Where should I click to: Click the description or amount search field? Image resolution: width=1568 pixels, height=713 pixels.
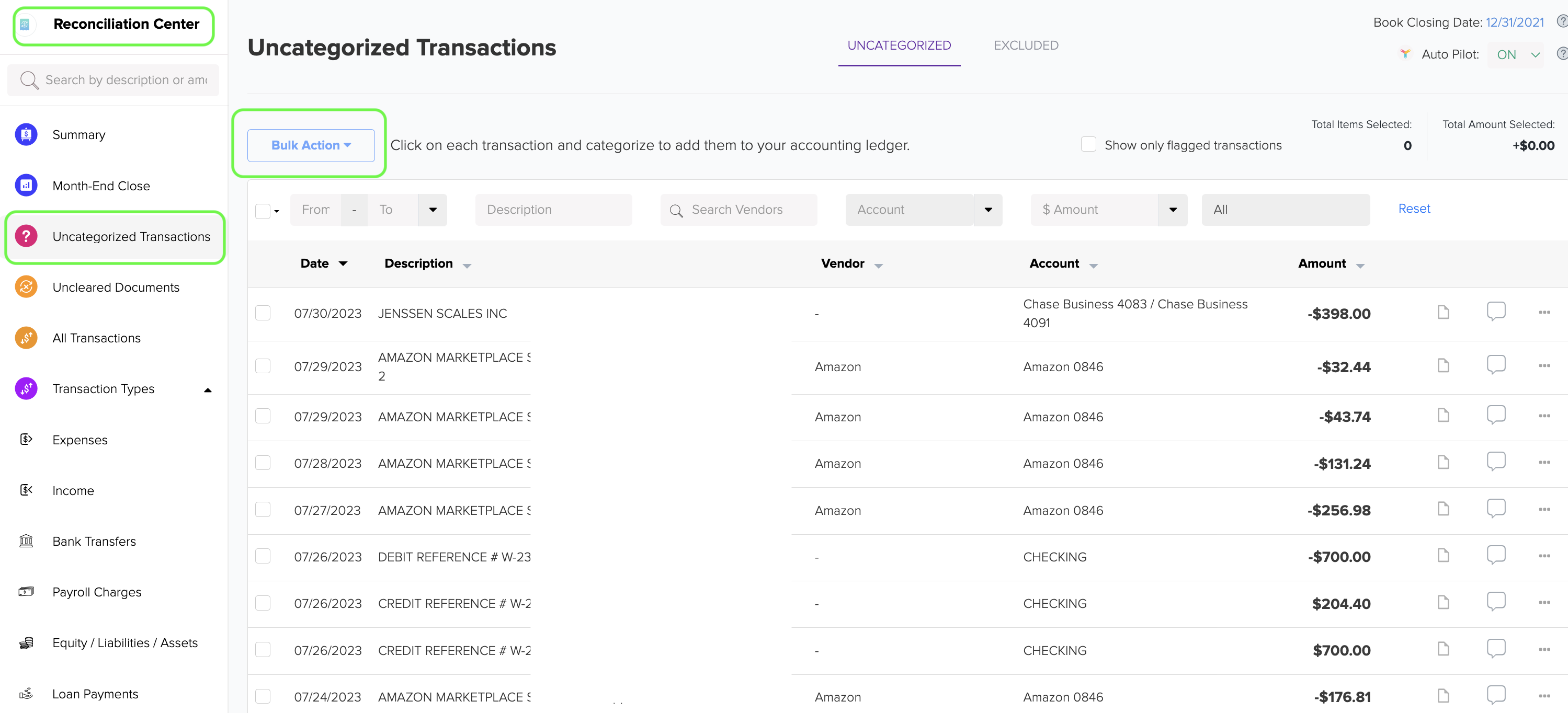(x=112, y=79)
